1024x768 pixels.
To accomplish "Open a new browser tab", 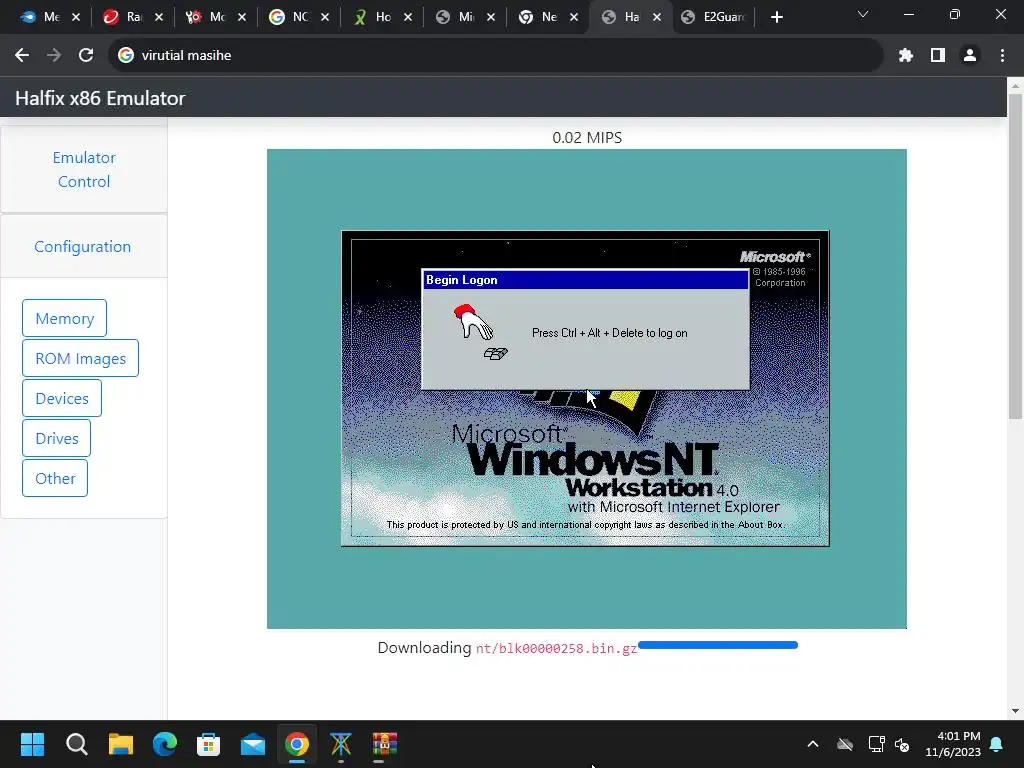I will pyautogui.click(x=776, y=17).
